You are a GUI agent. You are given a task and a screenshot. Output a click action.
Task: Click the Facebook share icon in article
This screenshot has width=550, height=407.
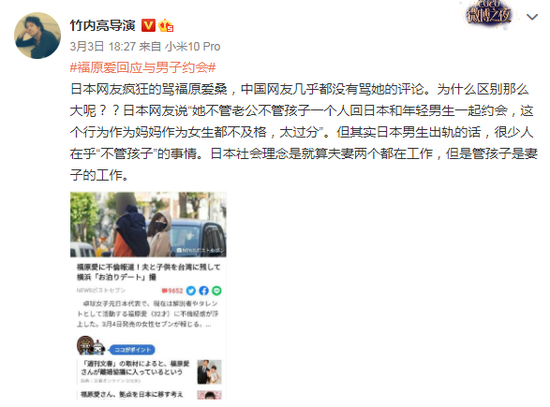point(204,291)
